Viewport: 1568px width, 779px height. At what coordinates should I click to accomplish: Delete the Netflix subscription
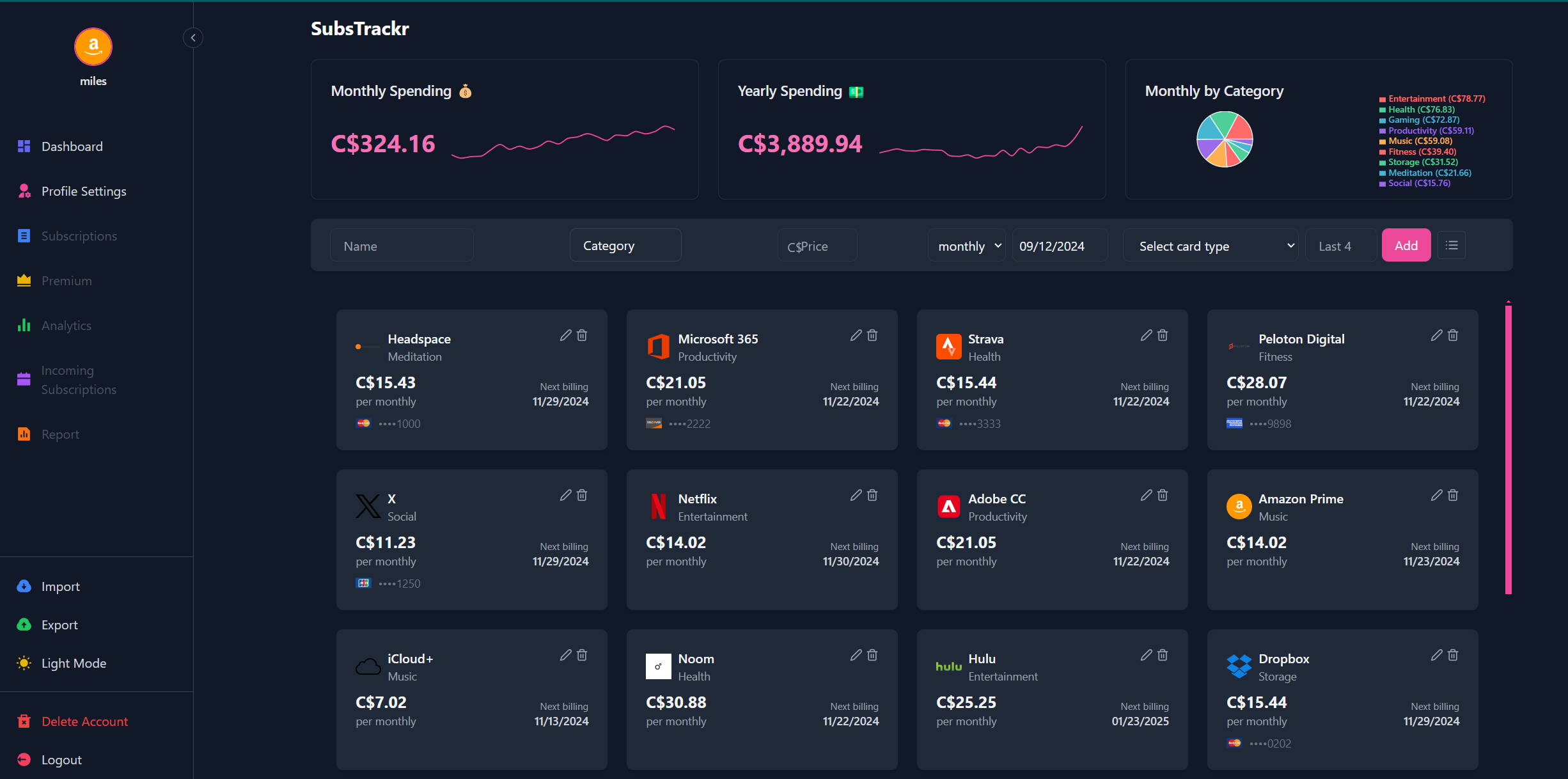click(x=872, y=495)
